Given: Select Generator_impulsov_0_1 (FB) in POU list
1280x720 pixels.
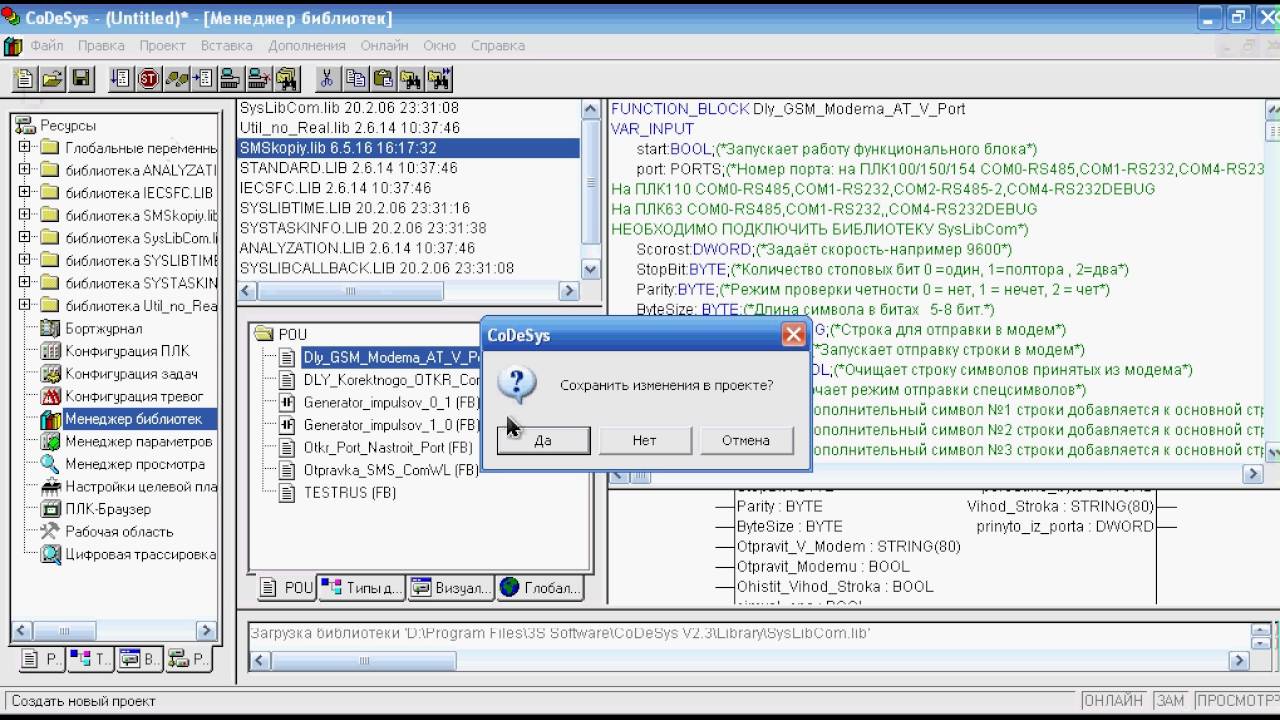Looking at the screenshot, I should click(391, 402).
